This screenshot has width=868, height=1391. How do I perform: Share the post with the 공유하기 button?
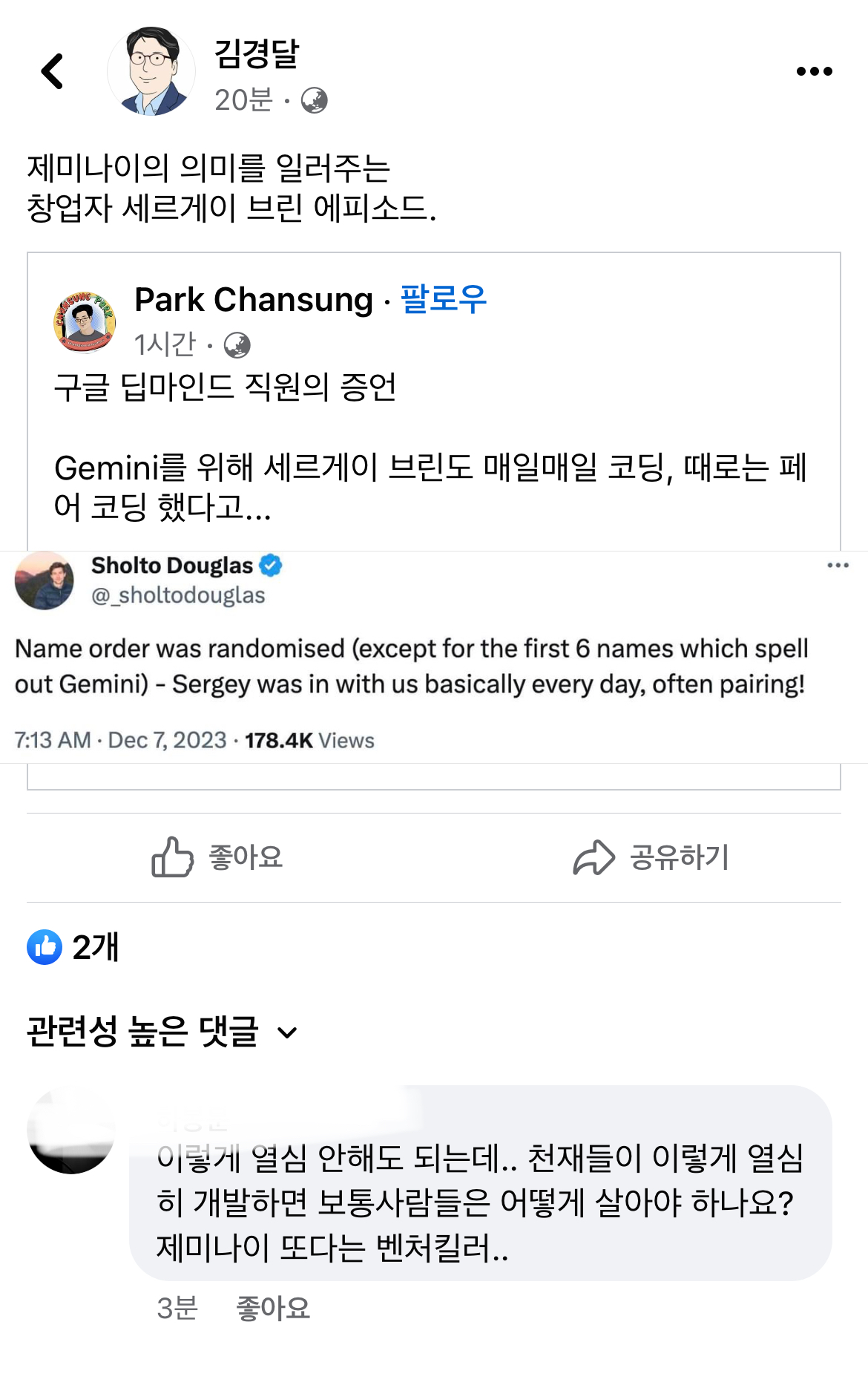coord(651,857)
